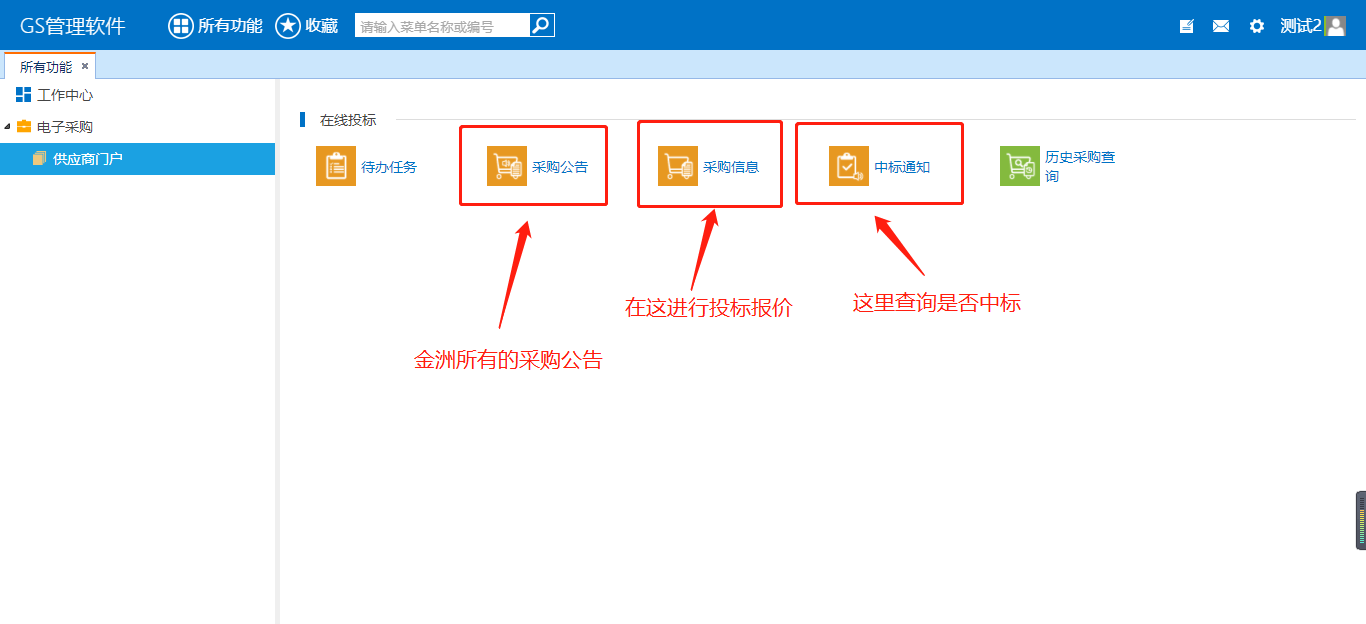Click the 电子采购 briefcase icon

[24, 127]
